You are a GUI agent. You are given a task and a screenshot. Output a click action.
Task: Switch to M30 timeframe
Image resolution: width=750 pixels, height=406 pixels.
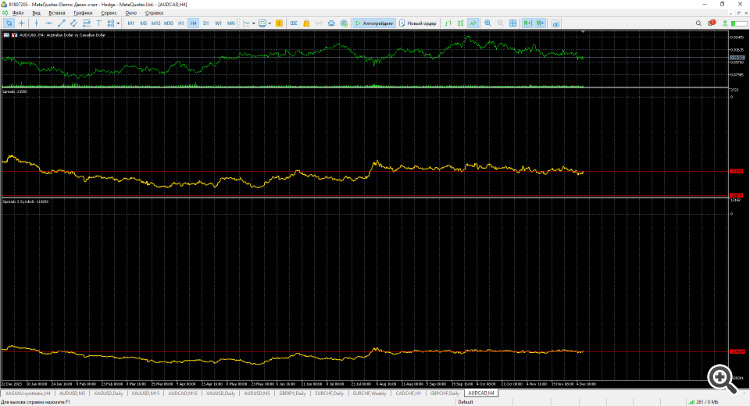[168, 23]
